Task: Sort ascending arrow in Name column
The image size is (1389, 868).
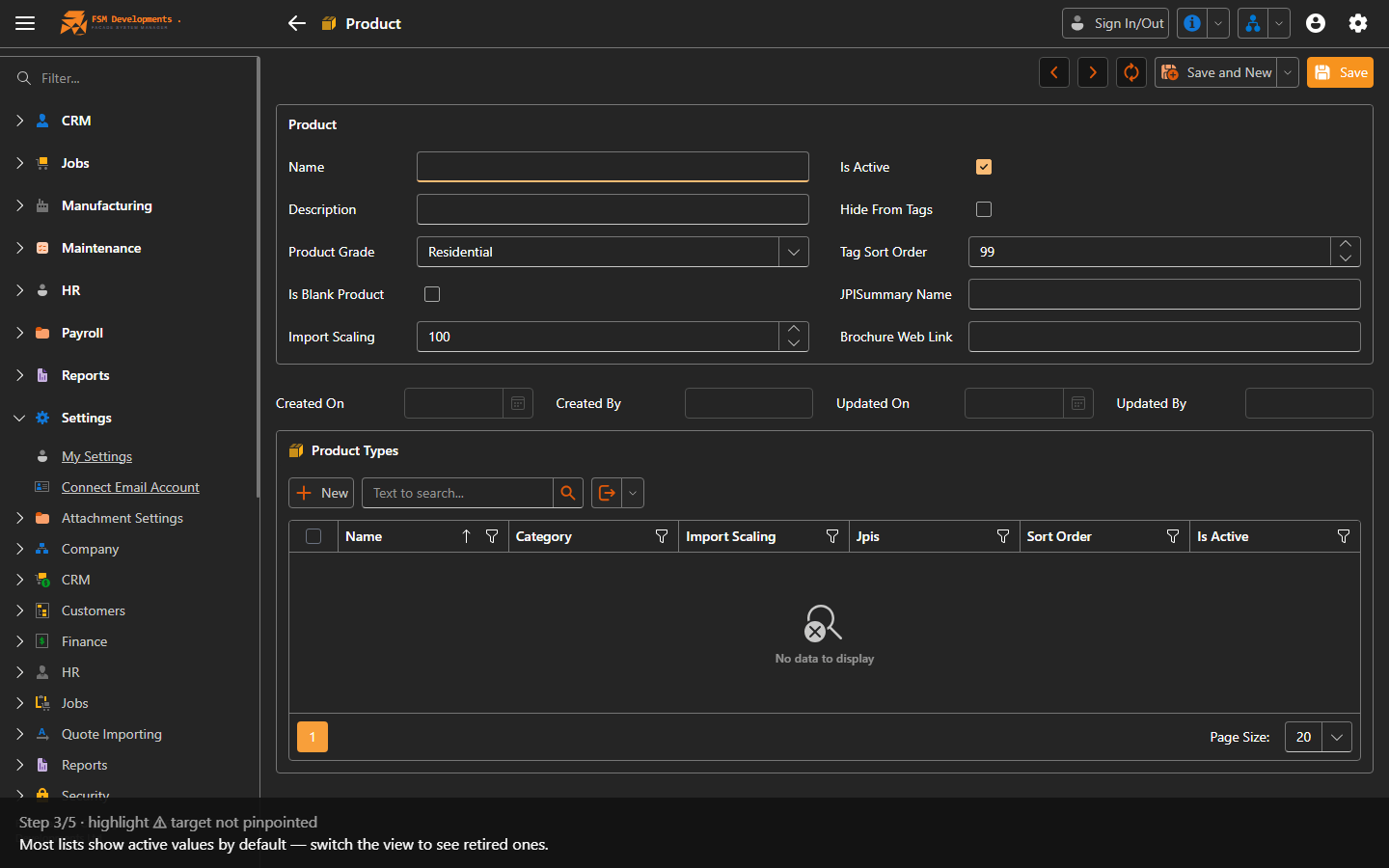Action: point(466,536)
